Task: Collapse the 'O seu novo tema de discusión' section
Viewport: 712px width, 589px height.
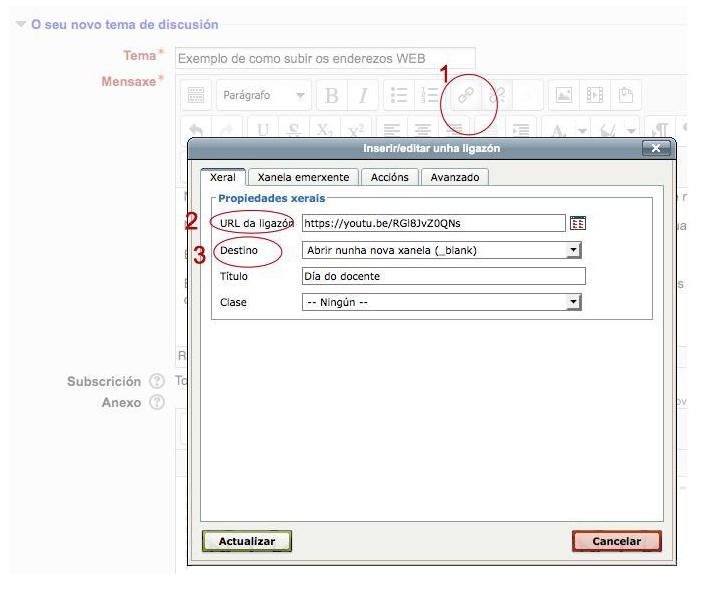Action: [x=22, y=24]
